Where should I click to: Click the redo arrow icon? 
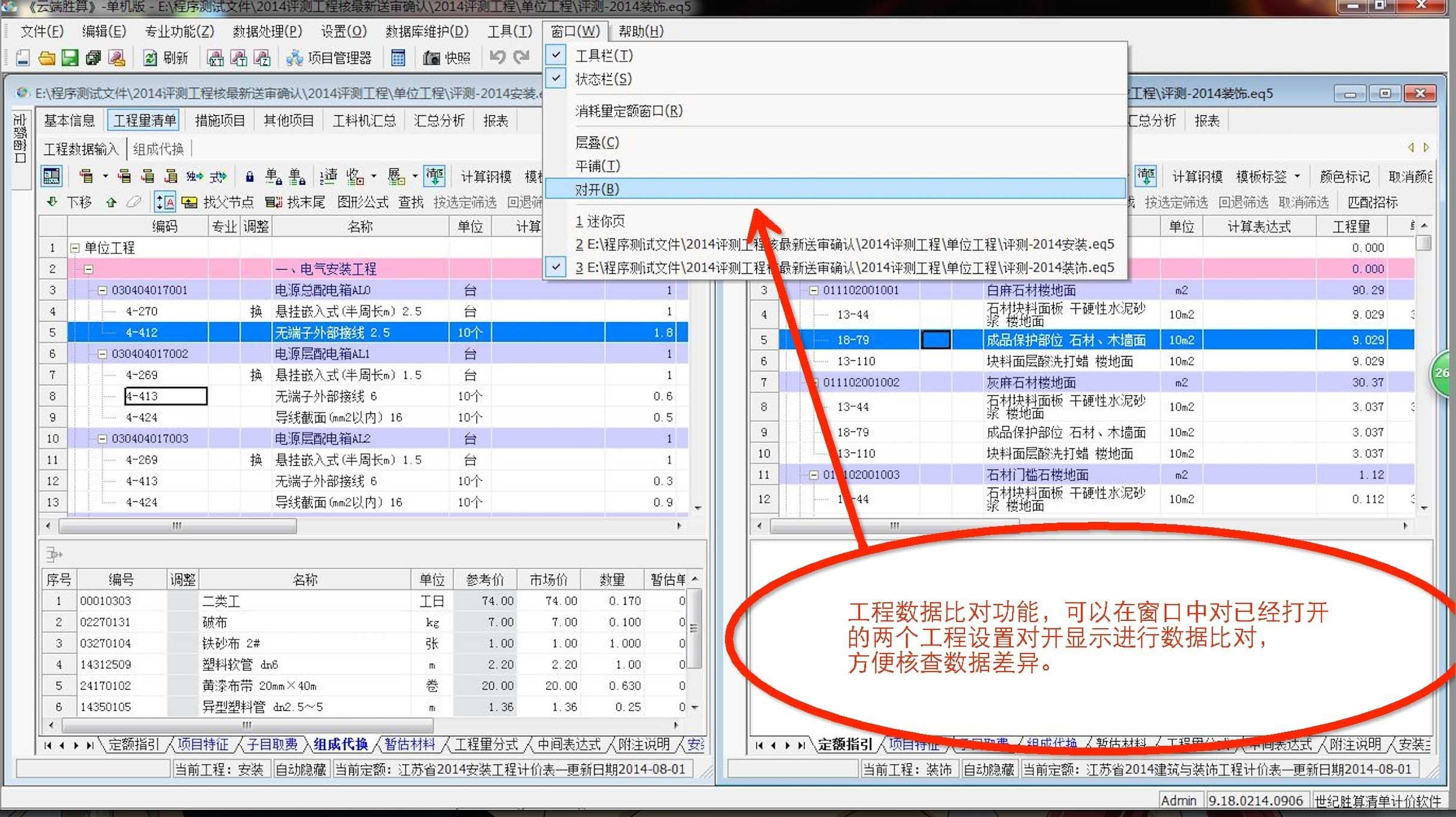tap(521, 57)
